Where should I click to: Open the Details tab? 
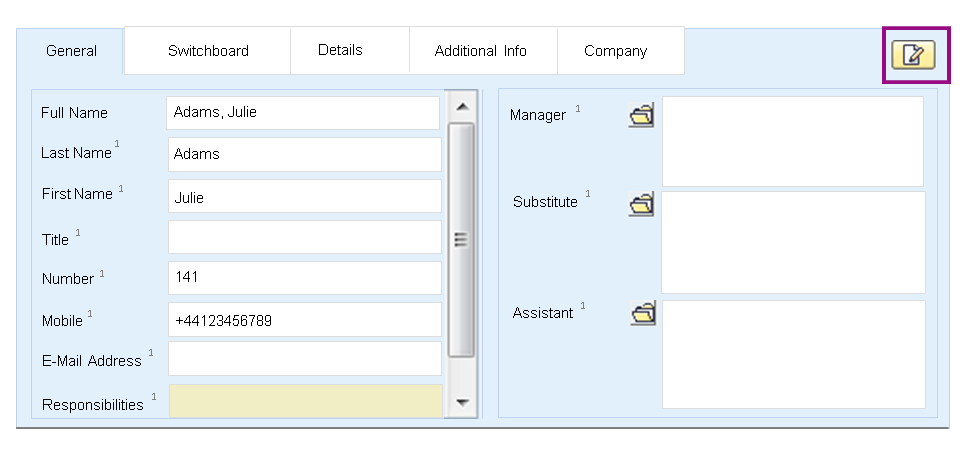pos(340,50)
